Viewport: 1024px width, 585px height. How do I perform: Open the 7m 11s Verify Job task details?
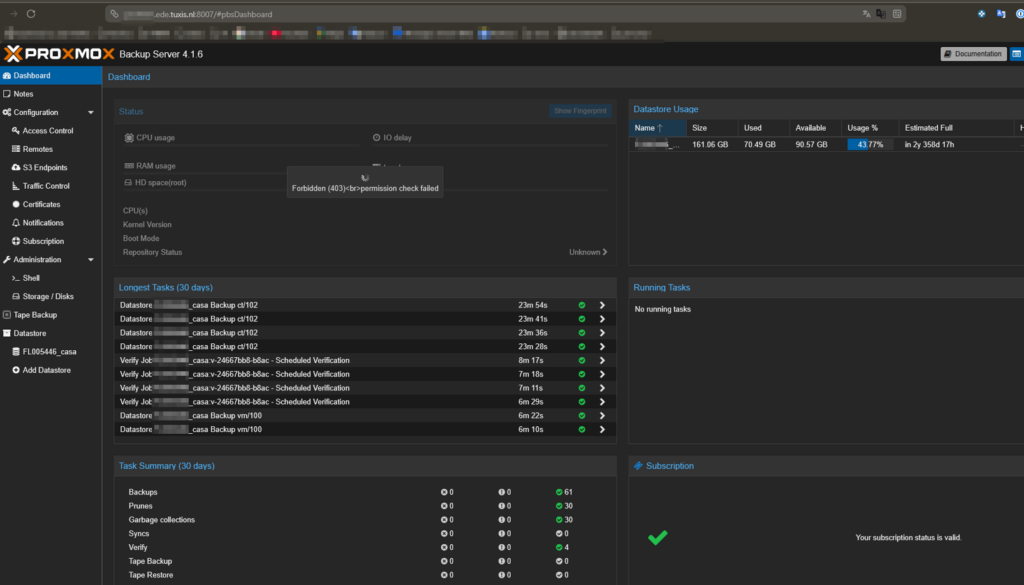(602, 388)
